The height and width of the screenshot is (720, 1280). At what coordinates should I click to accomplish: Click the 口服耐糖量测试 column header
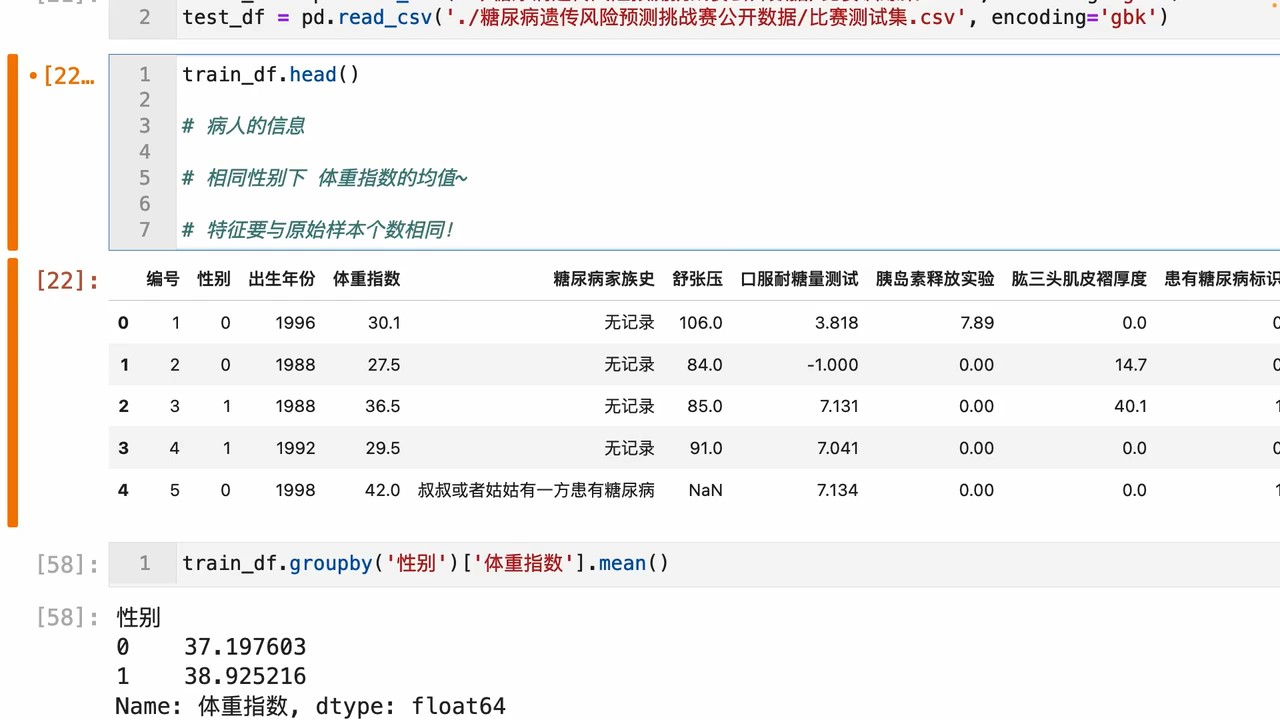click(x=800, y=279)
